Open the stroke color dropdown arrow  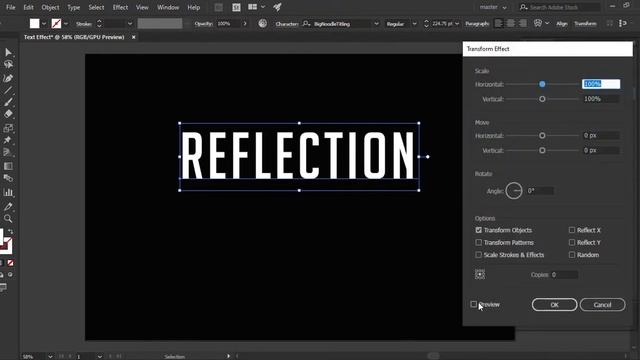tap(66, 24)
